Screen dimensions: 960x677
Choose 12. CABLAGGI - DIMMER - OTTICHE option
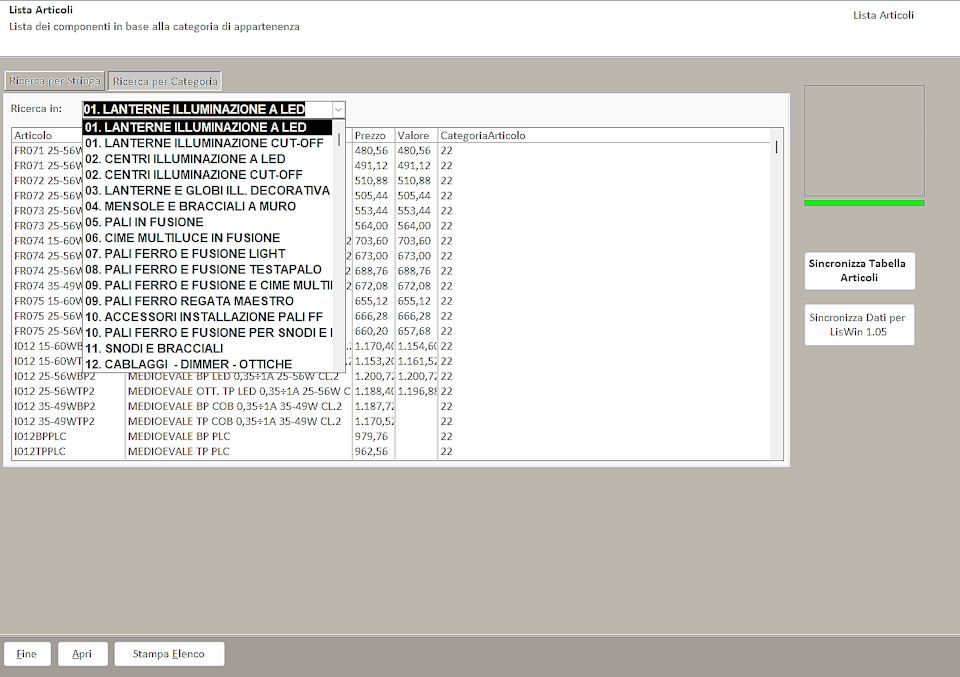[208, 364]
